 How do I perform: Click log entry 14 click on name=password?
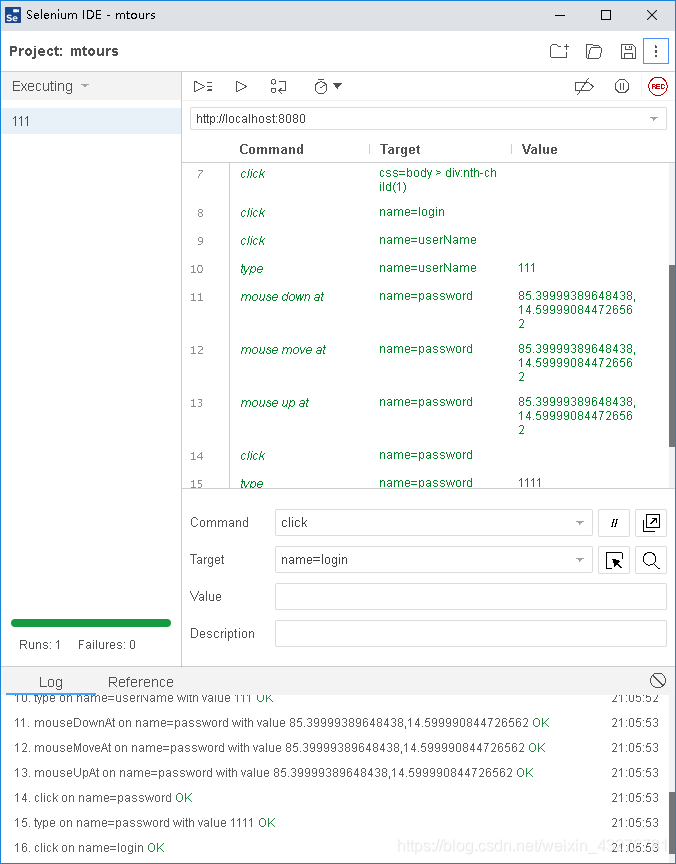pos(103,798)
